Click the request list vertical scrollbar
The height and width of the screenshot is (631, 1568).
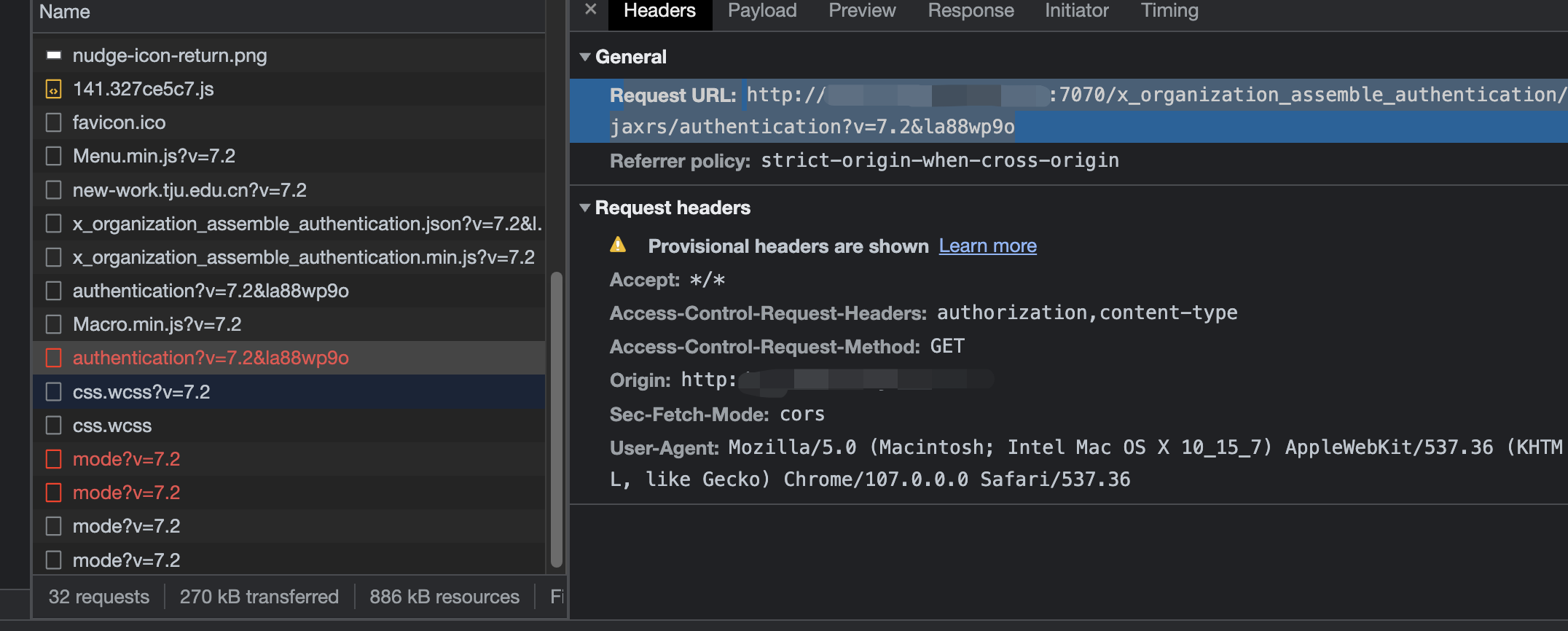(x=557, y=419)
